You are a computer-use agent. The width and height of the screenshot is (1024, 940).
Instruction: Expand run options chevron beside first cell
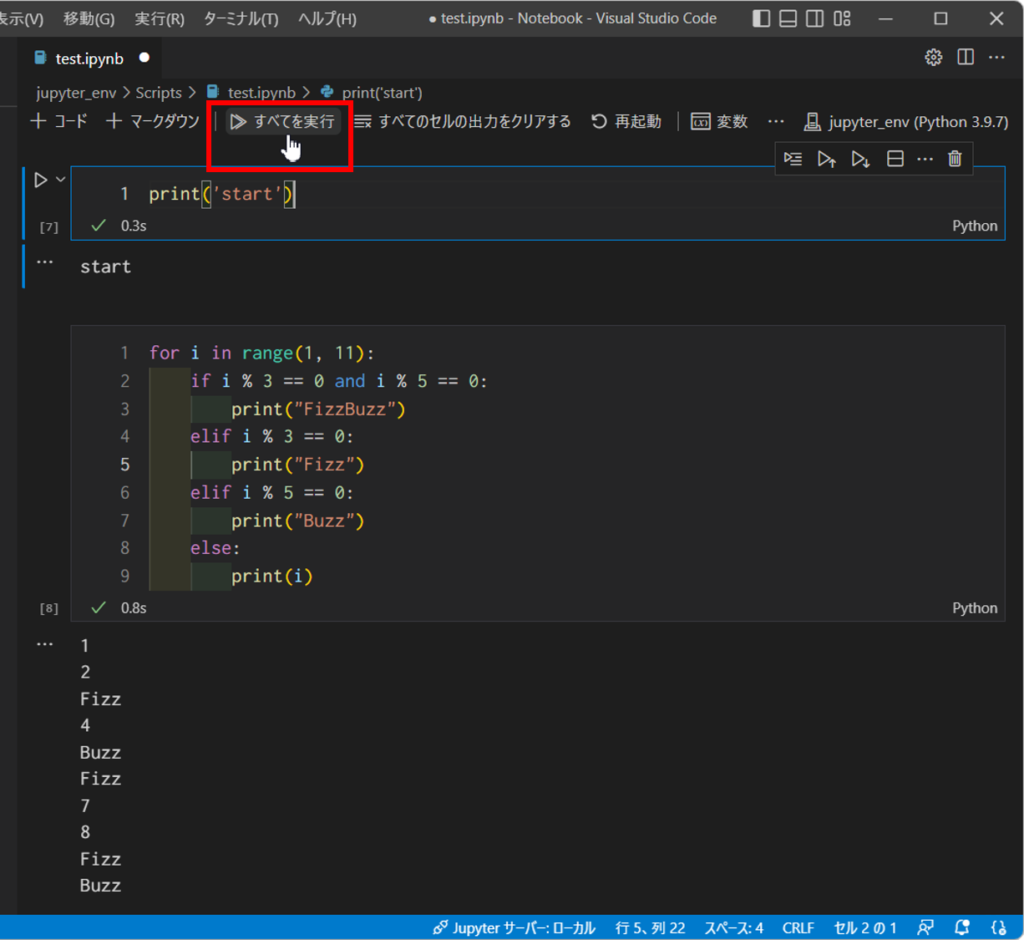(x=61, y=180)
